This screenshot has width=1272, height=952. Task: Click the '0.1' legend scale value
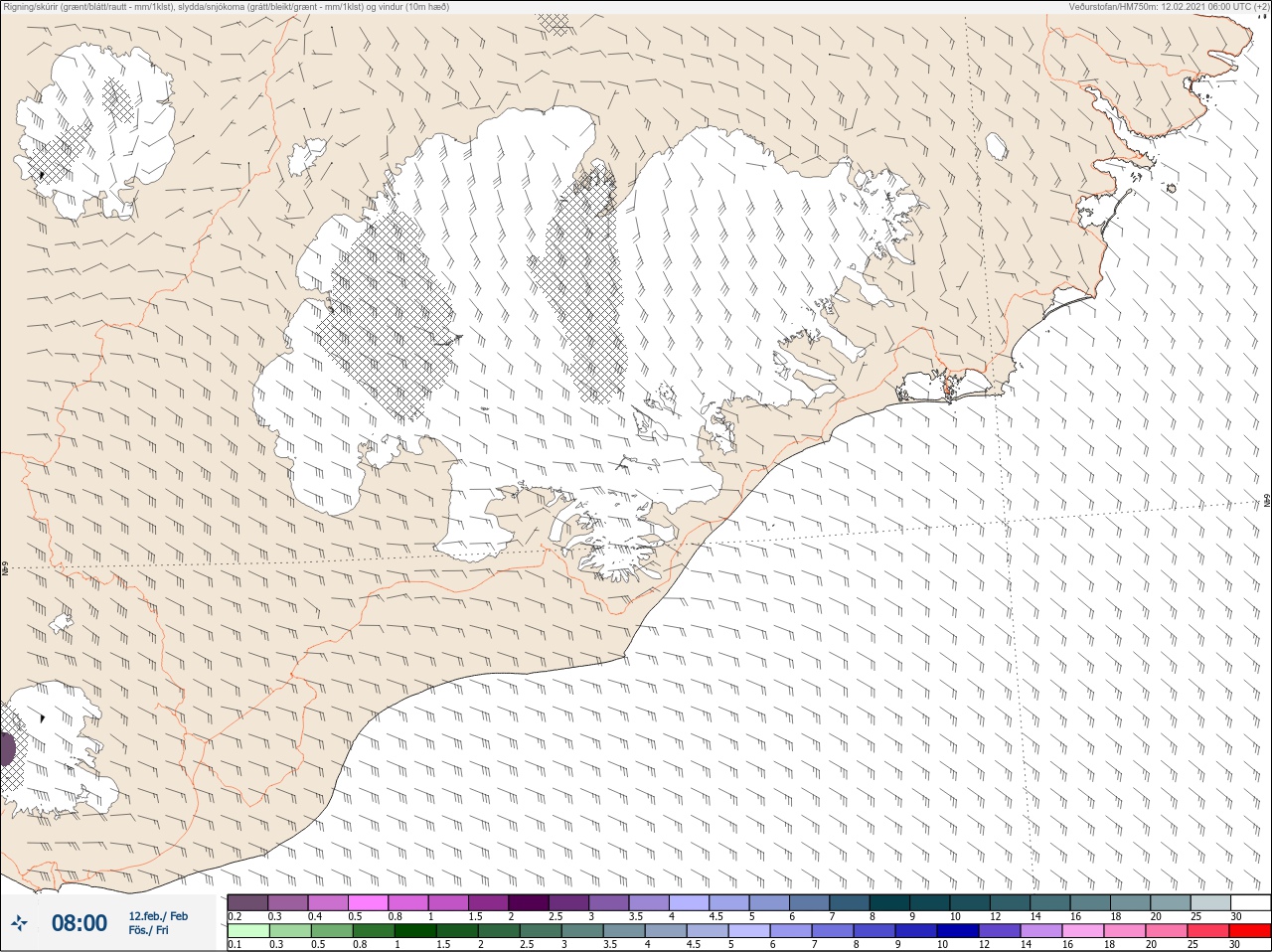click(235, 945)
